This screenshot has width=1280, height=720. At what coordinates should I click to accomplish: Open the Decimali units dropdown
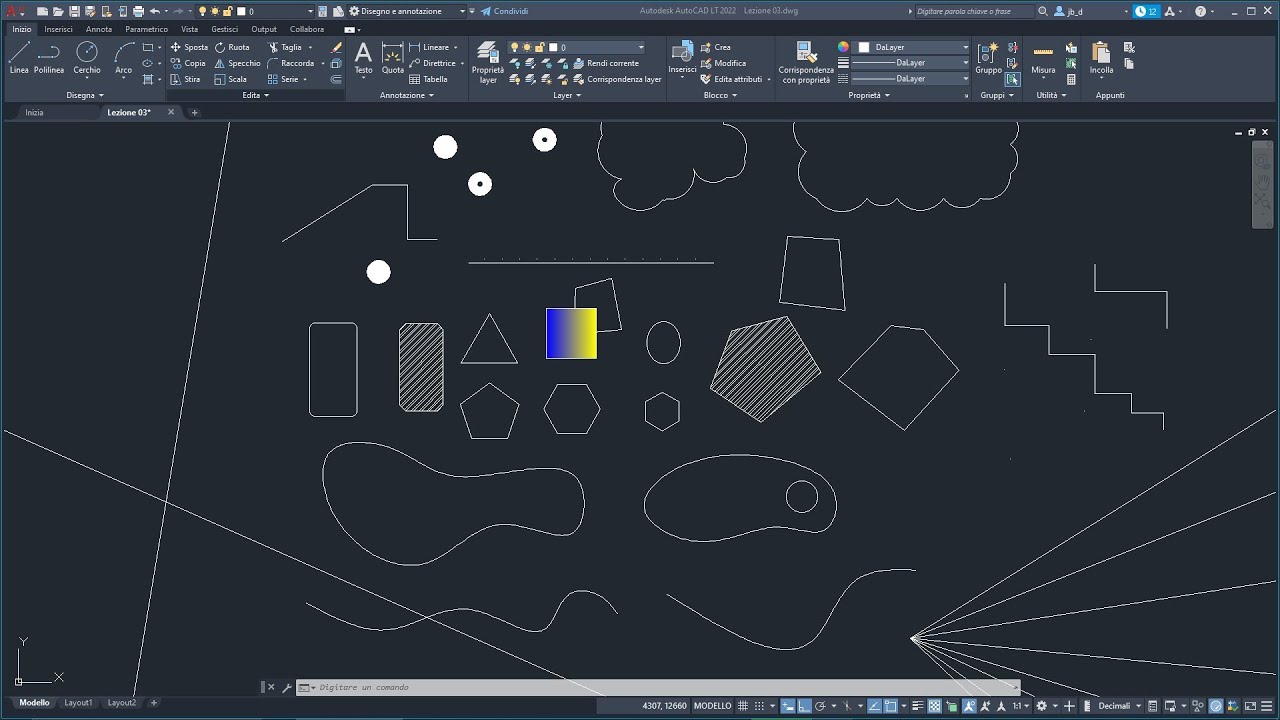(1119, 706)
